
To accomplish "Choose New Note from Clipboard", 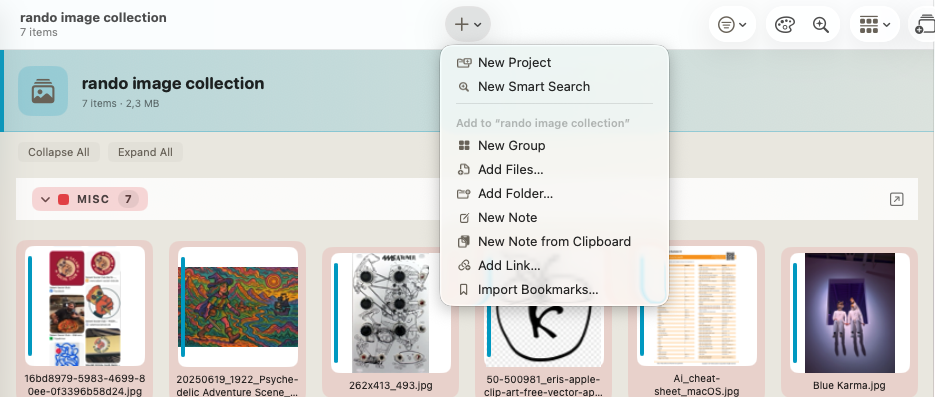I will [554, 241].
